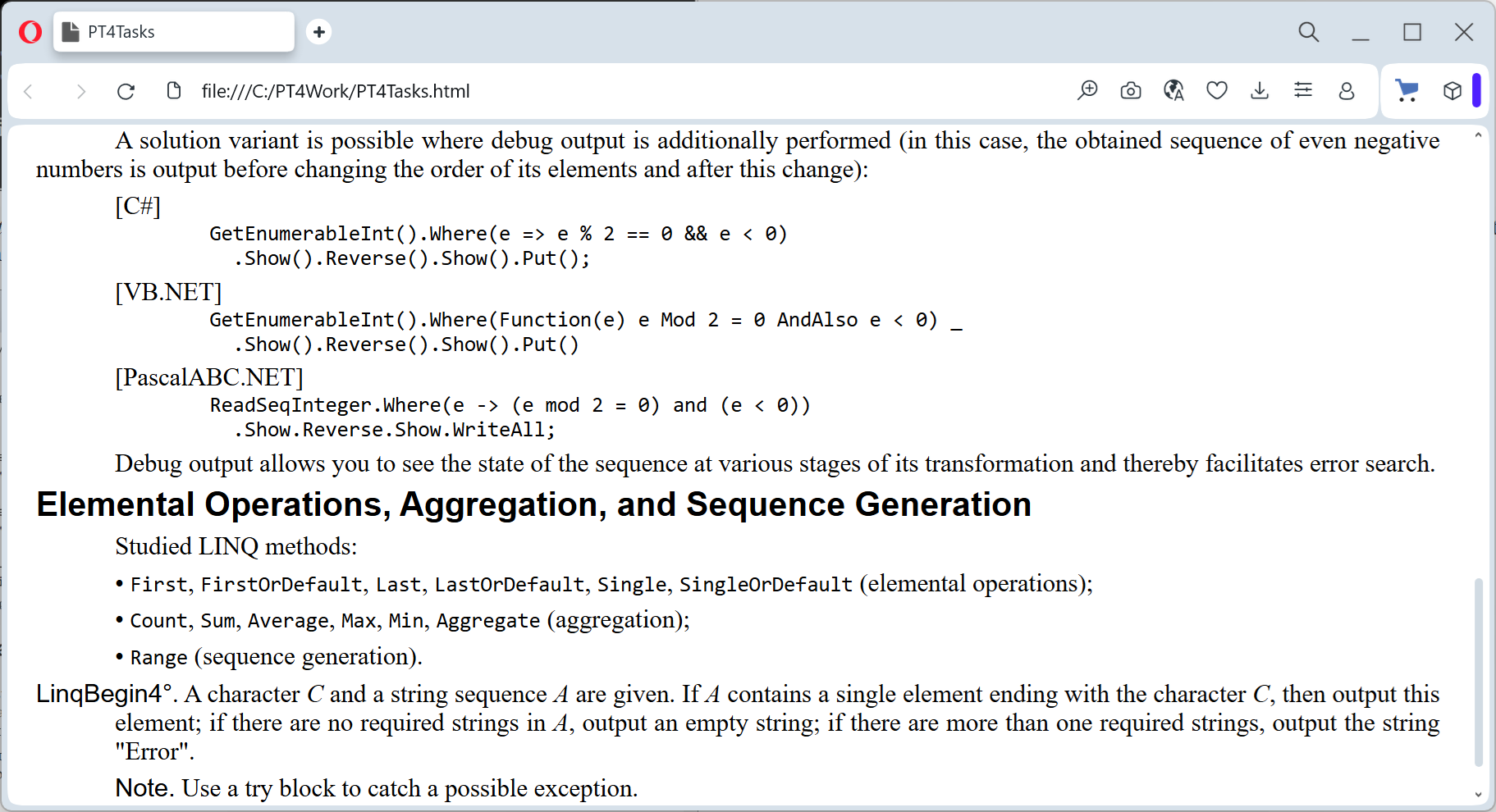Open the Easy Setup settings menu

[1302, 90]
